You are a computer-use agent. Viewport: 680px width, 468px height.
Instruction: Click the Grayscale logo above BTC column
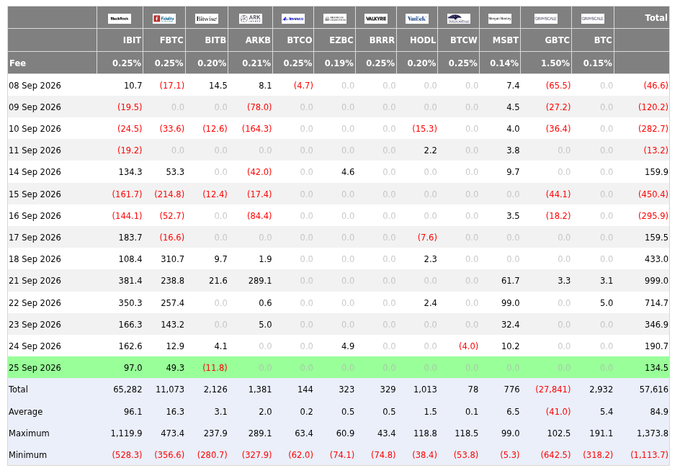[x=592, y=19]
